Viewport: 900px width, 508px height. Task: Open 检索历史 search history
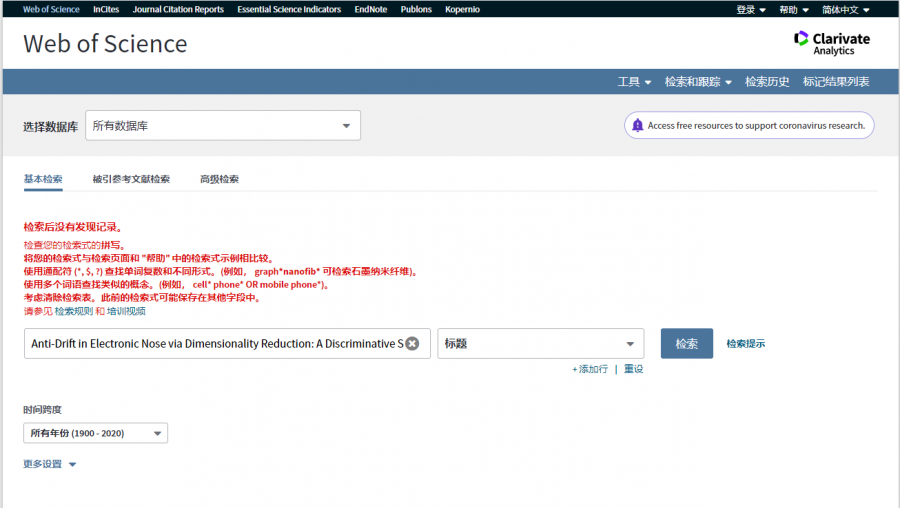[767, 82]
